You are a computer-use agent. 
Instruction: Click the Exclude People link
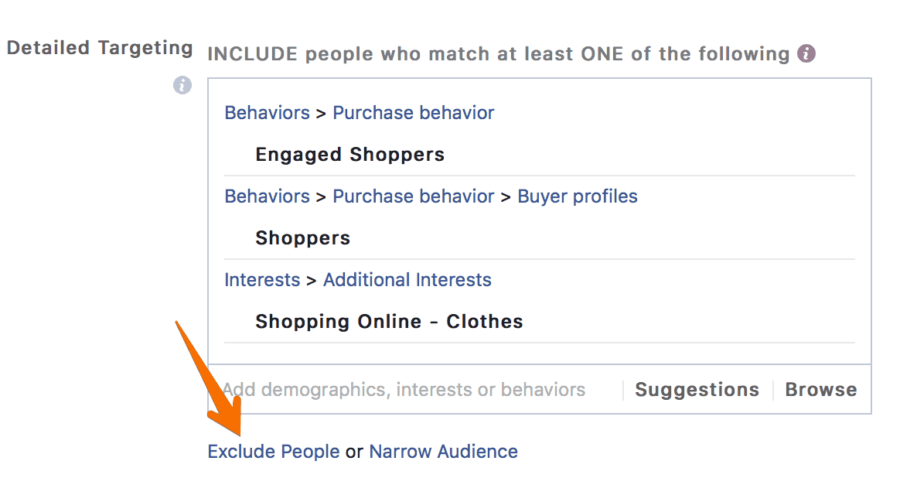point(274,452)
